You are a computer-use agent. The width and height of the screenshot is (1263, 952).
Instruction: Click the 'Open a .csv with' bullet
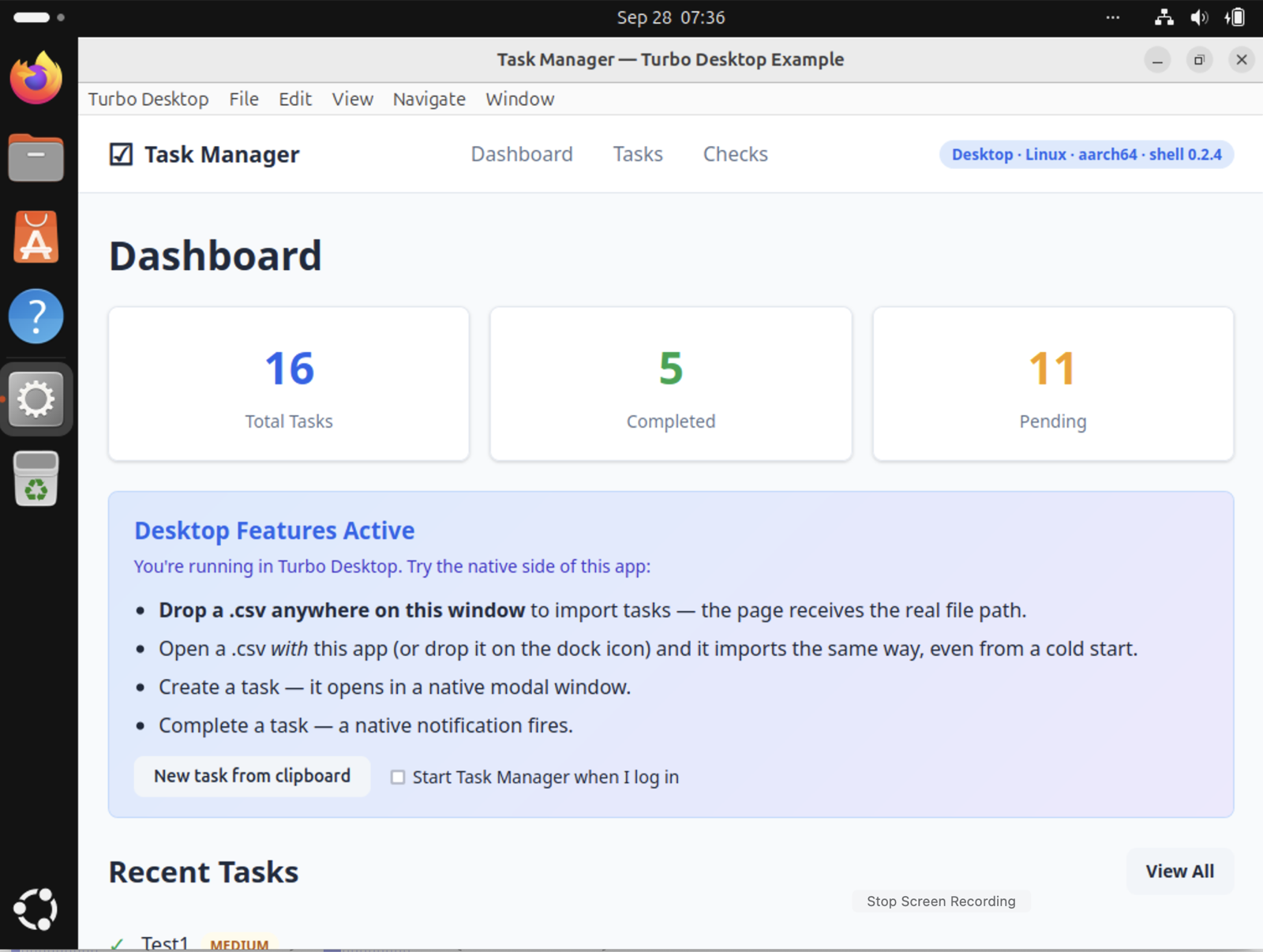(x=648, y=649)
